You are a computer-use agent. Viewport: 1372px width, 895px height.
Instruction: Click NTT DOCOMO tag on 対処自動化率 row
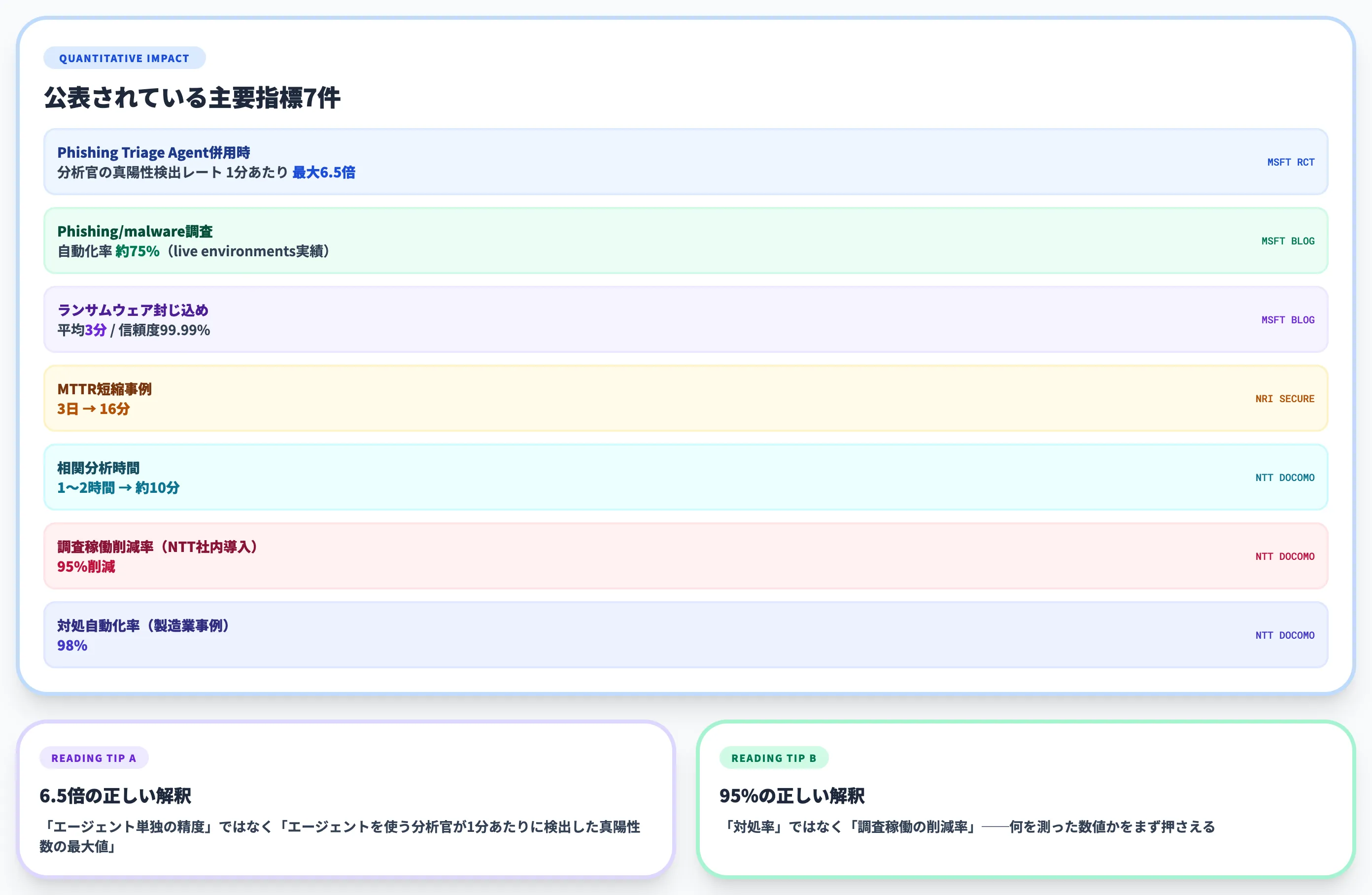(x=1285, y=635)
